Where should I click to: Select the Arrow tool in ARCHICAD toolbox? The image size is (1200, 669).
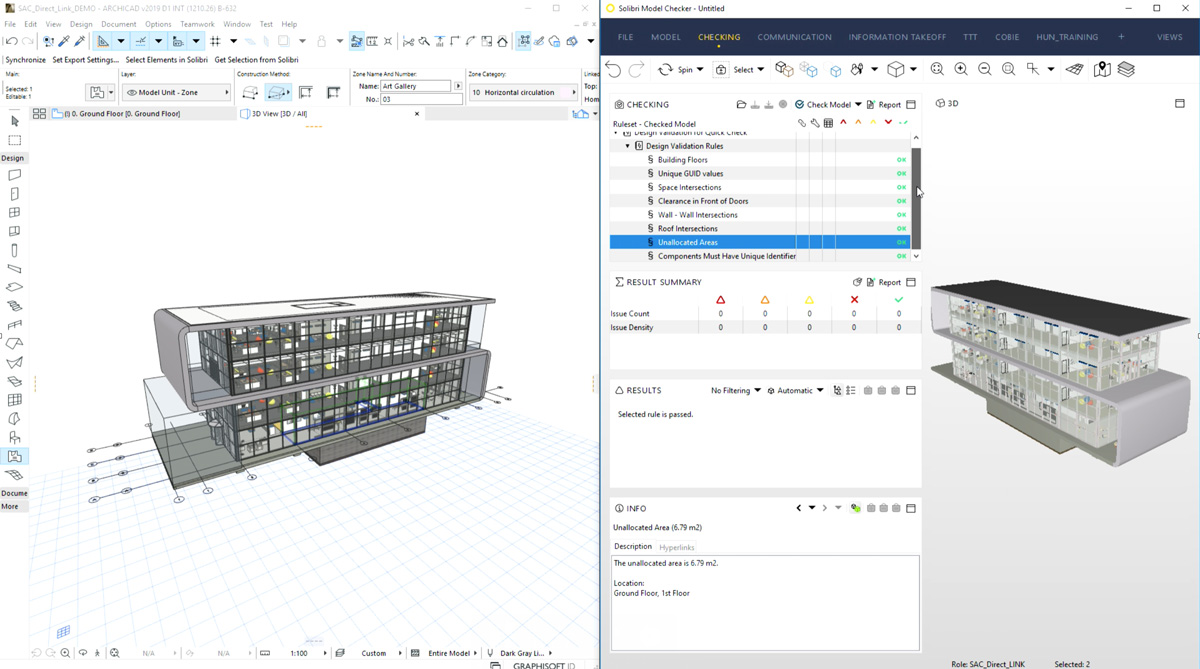click(14, 121)
